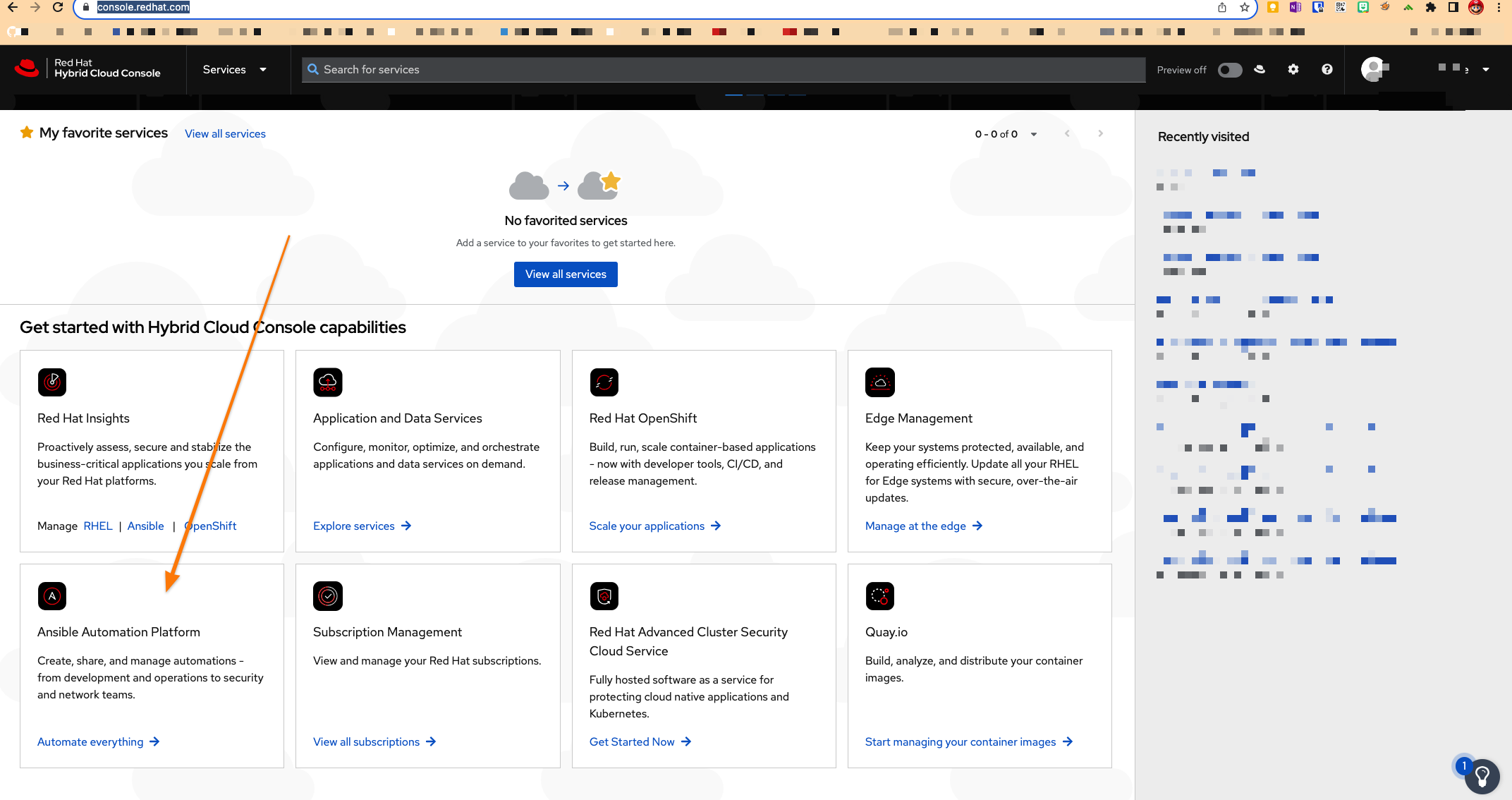Toggle the Preview off switch
Viewport: 1512px width, 800px height.
(x=1230, y=70)
